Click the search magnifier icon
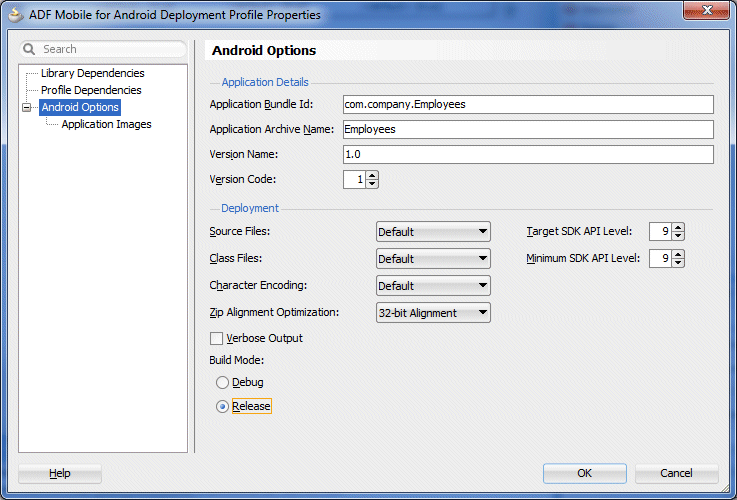This screenshot has width=737, height=500. (x=30, y=49)
